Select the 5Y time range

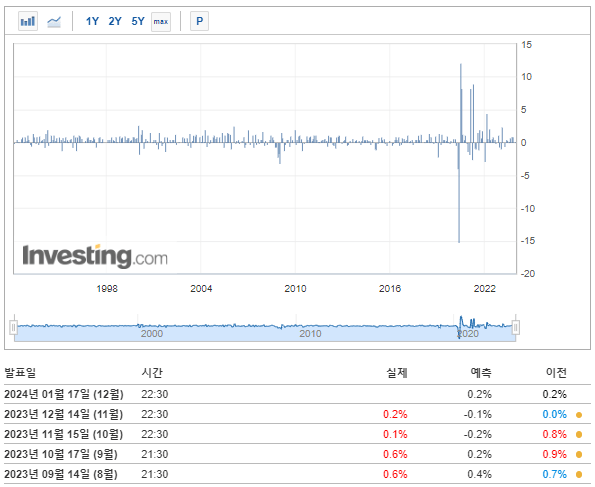138,21
